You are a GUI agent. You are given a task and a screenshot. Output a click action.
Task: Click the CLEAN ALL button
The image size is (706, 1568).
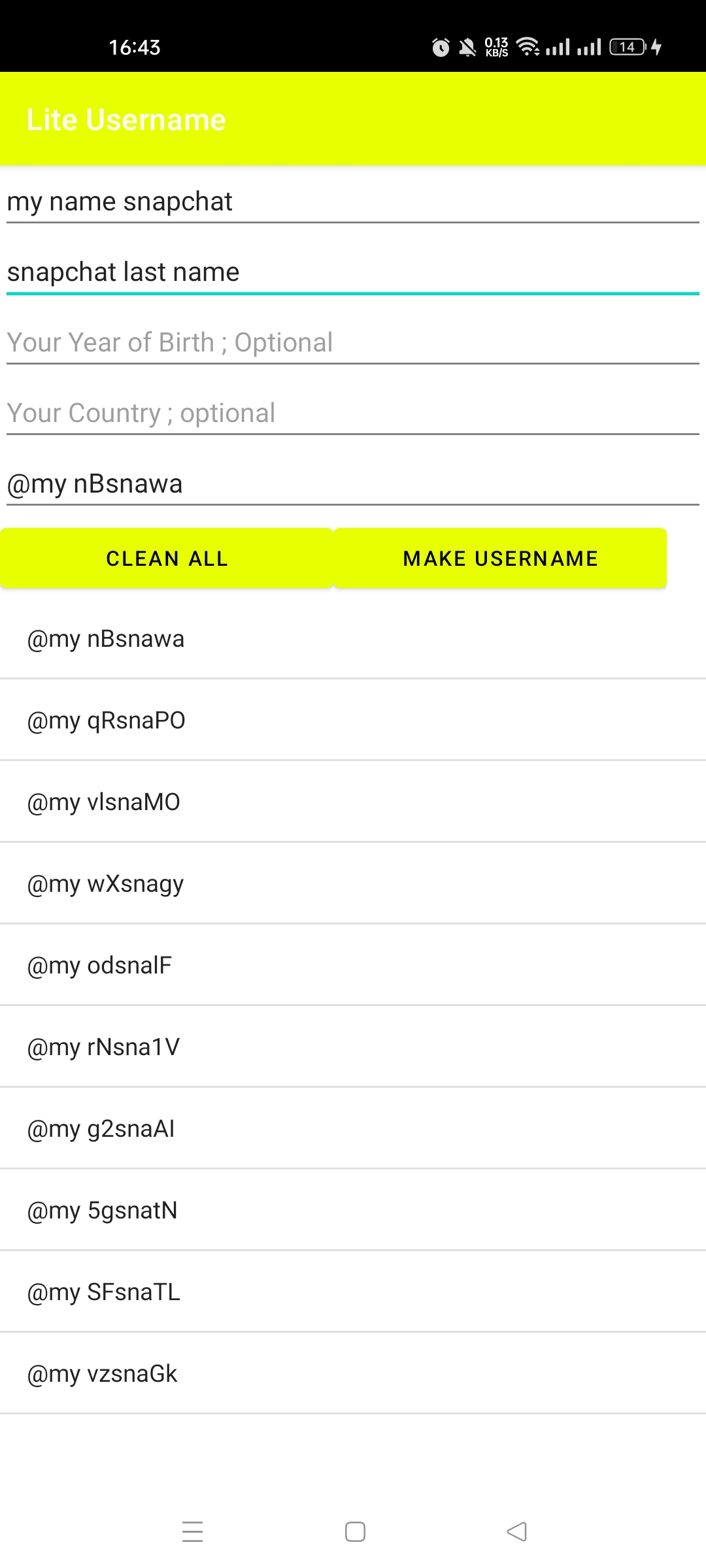pyautogui.click(x=167, y=559)
